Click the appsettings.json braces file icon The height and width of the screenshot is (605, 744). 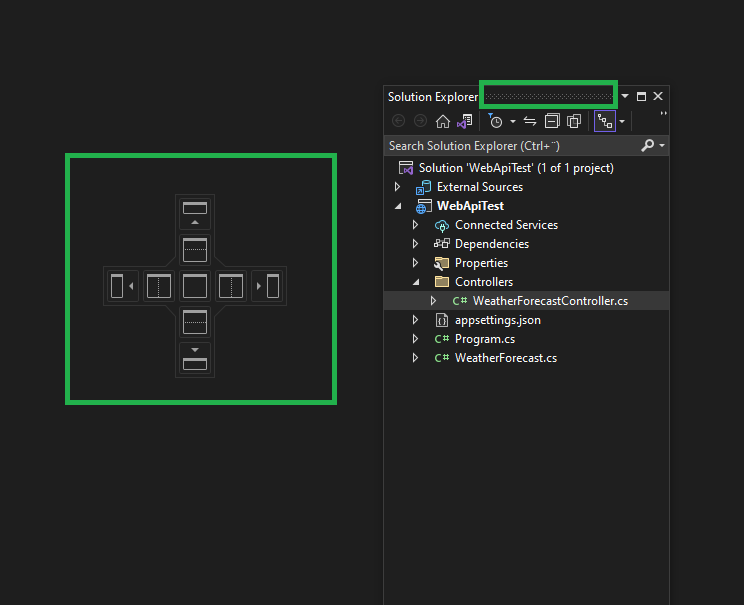[442, 320]
